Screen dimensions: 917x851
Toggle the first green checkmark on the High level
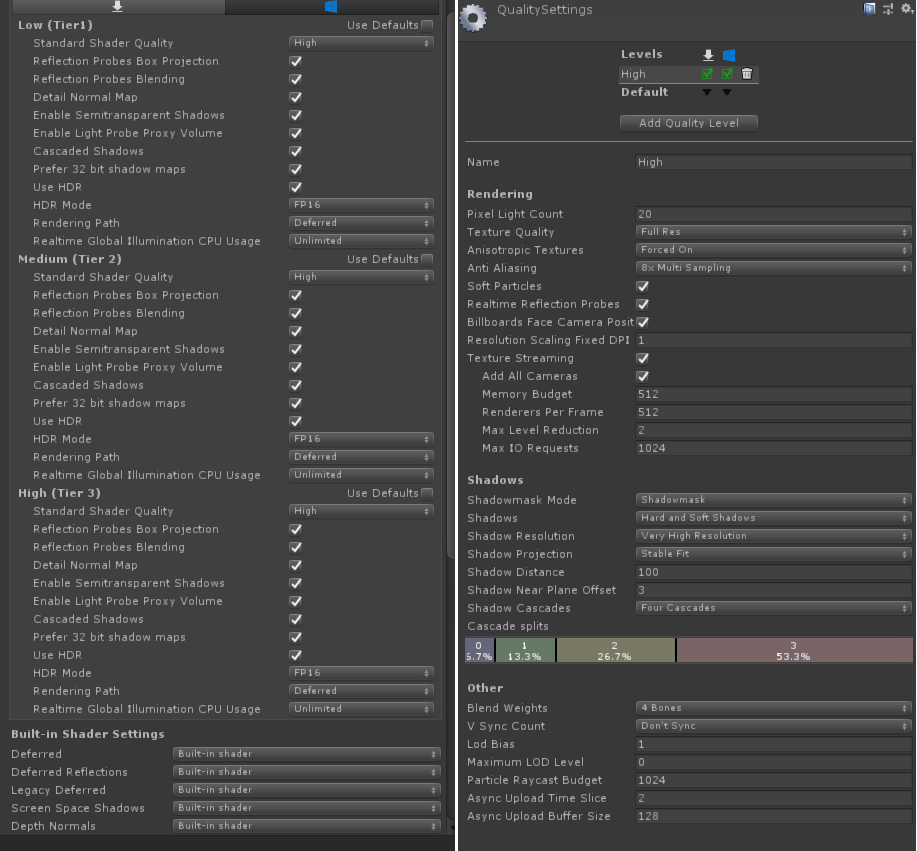click(x=707, y=74)
